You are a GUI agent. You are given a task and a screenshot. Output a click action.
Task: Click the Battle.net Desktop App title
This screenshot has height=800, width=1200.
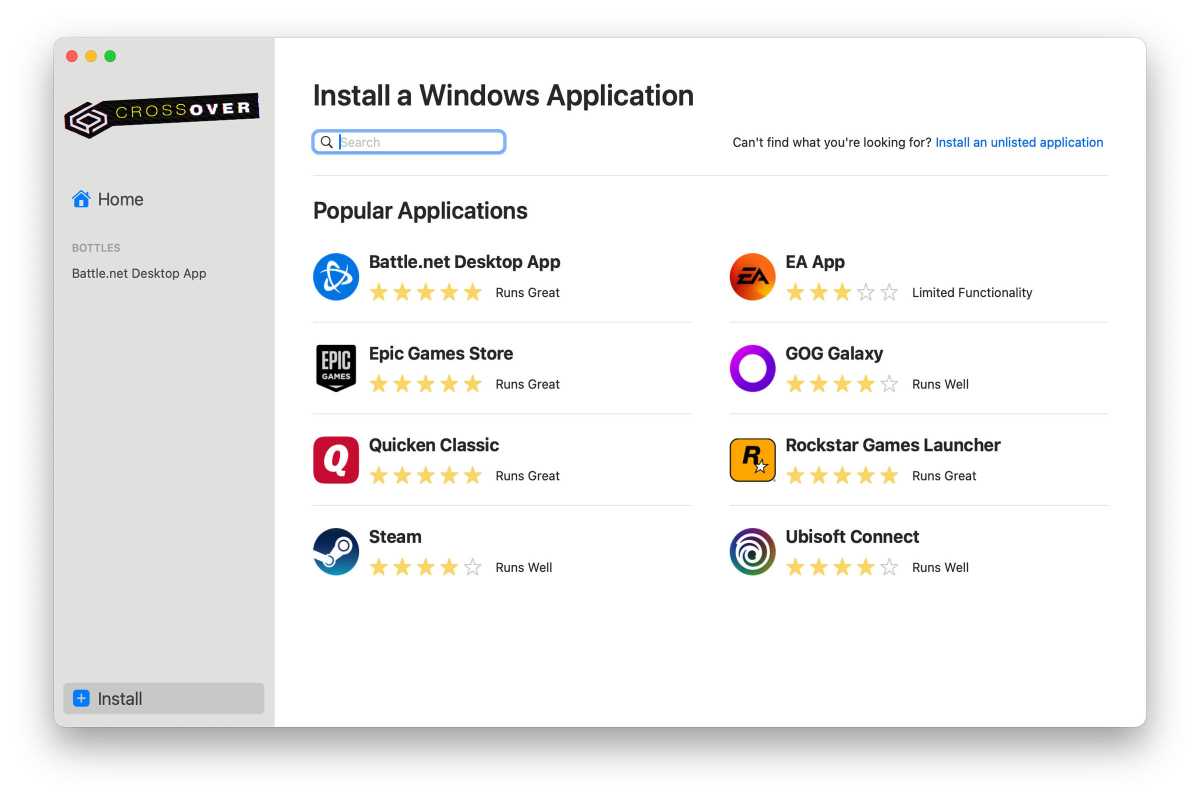pyautogui.click(x=465, y=262)
